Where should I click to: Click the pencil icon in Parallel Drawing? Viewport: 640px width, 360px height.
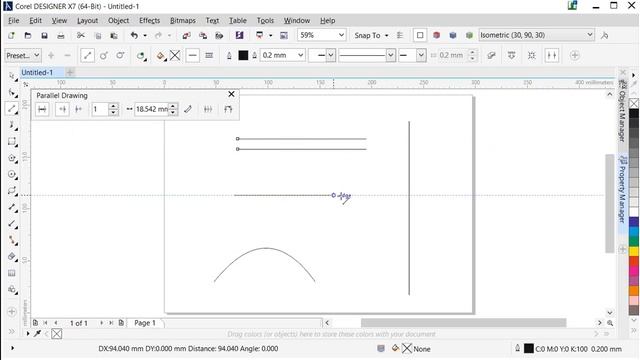188,109
